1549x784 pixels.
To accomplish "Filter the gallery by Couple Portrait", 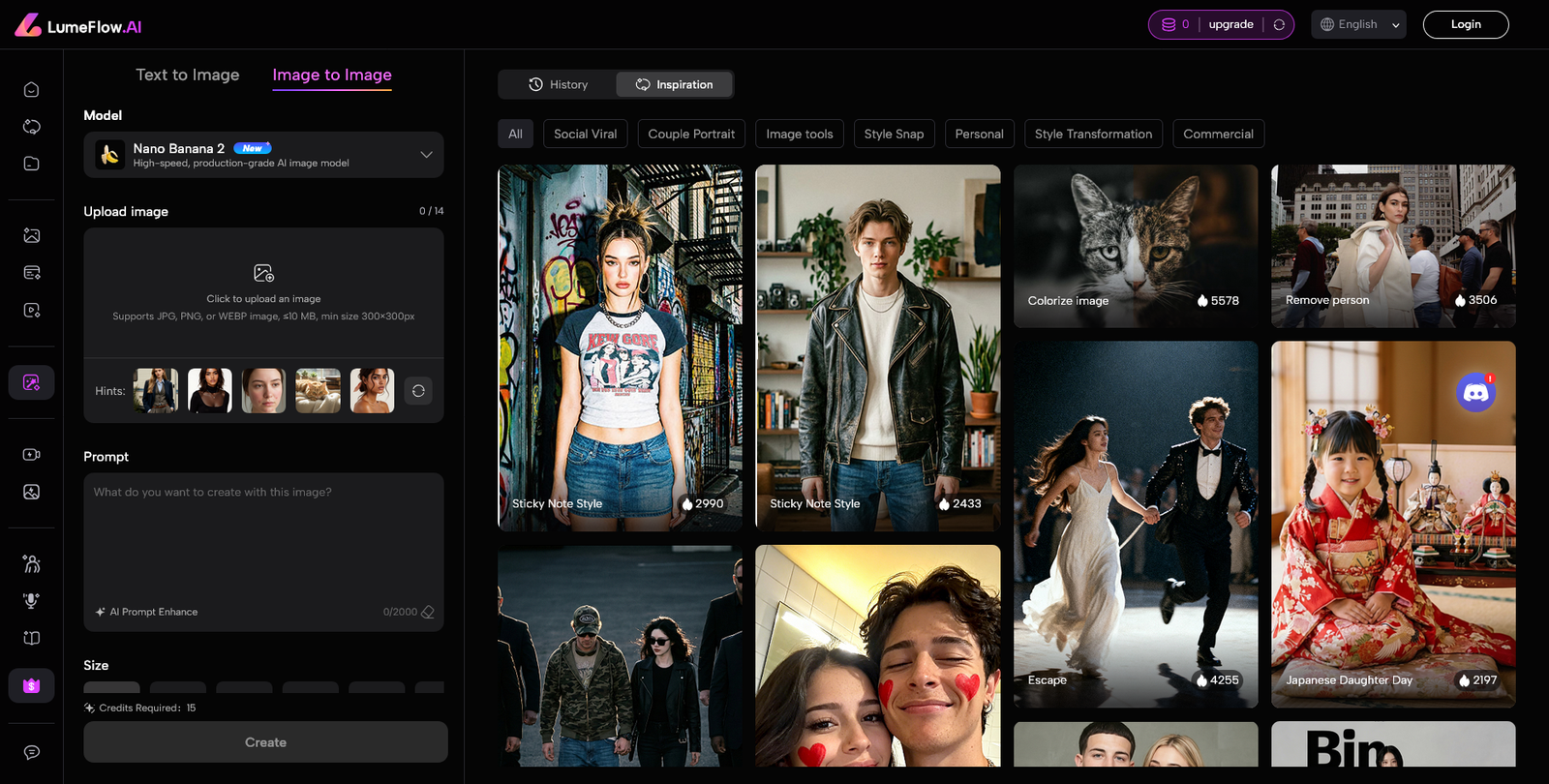I will [691, 135].
